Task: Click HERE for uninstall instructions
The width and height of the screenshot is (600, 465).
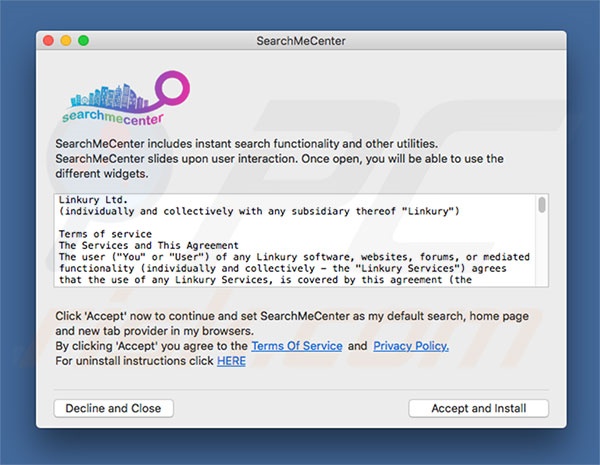Action: 231,361
